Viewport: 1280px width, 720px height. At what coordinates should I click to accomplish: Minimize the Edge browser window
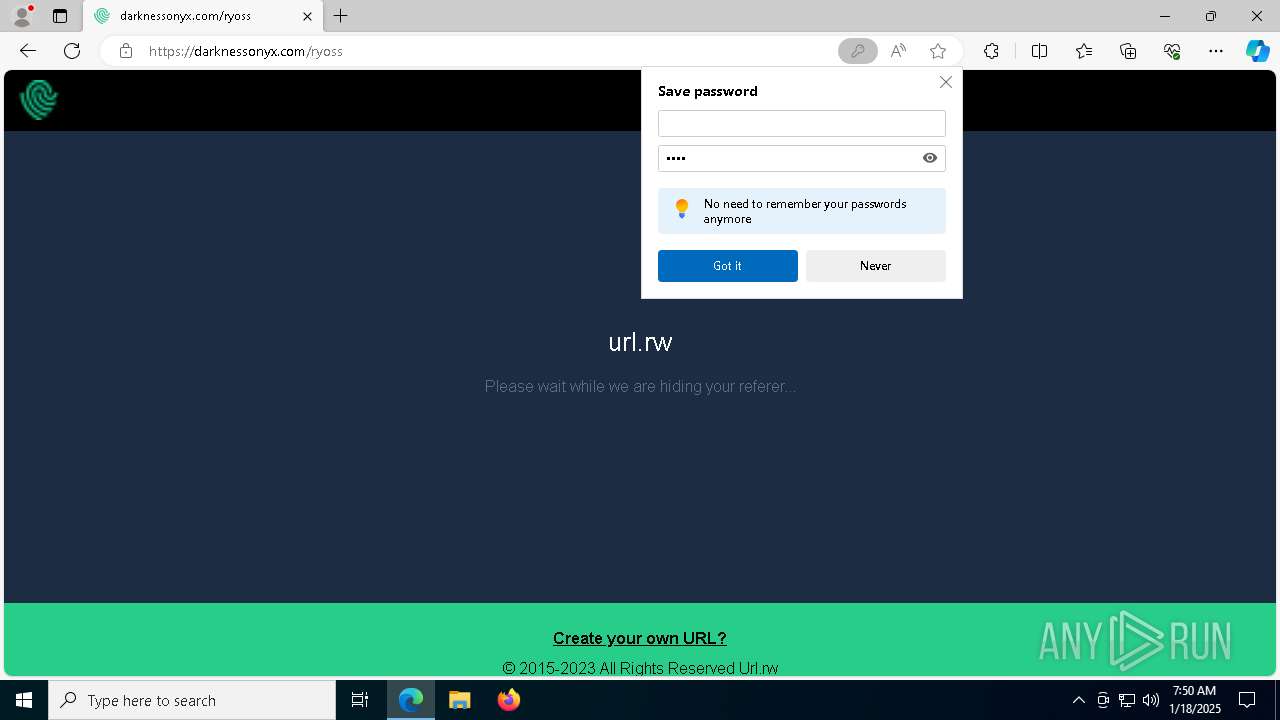[x=1165, y=16]
